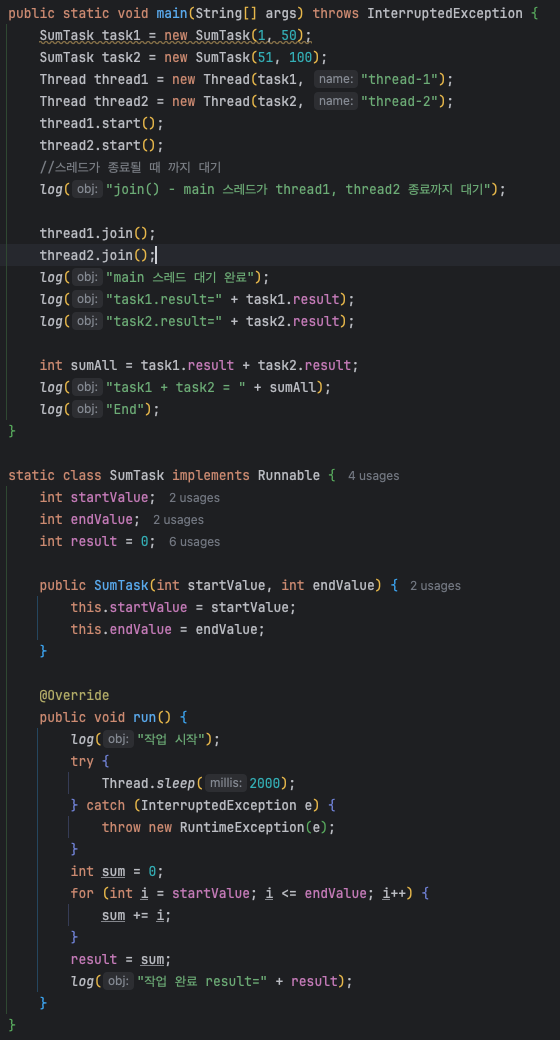Click the "task2.result=" string literal
The height and width of the screenshot is (1040, 560).
point(164,321)
